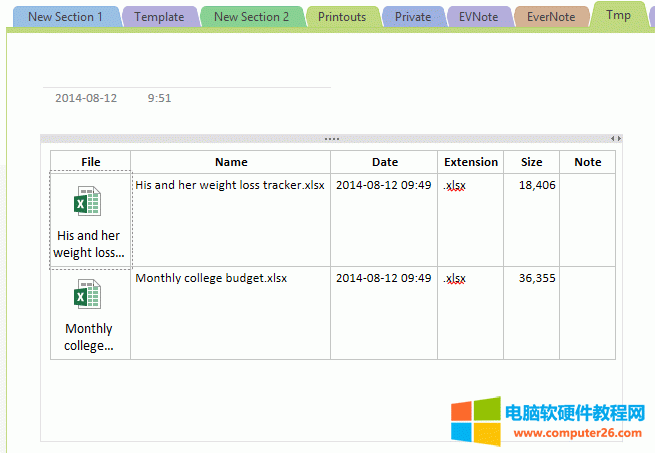Click the note container's dotted drag handle
Image resolution: width=655 pixels, height=453 pixels.
[331, 138]
